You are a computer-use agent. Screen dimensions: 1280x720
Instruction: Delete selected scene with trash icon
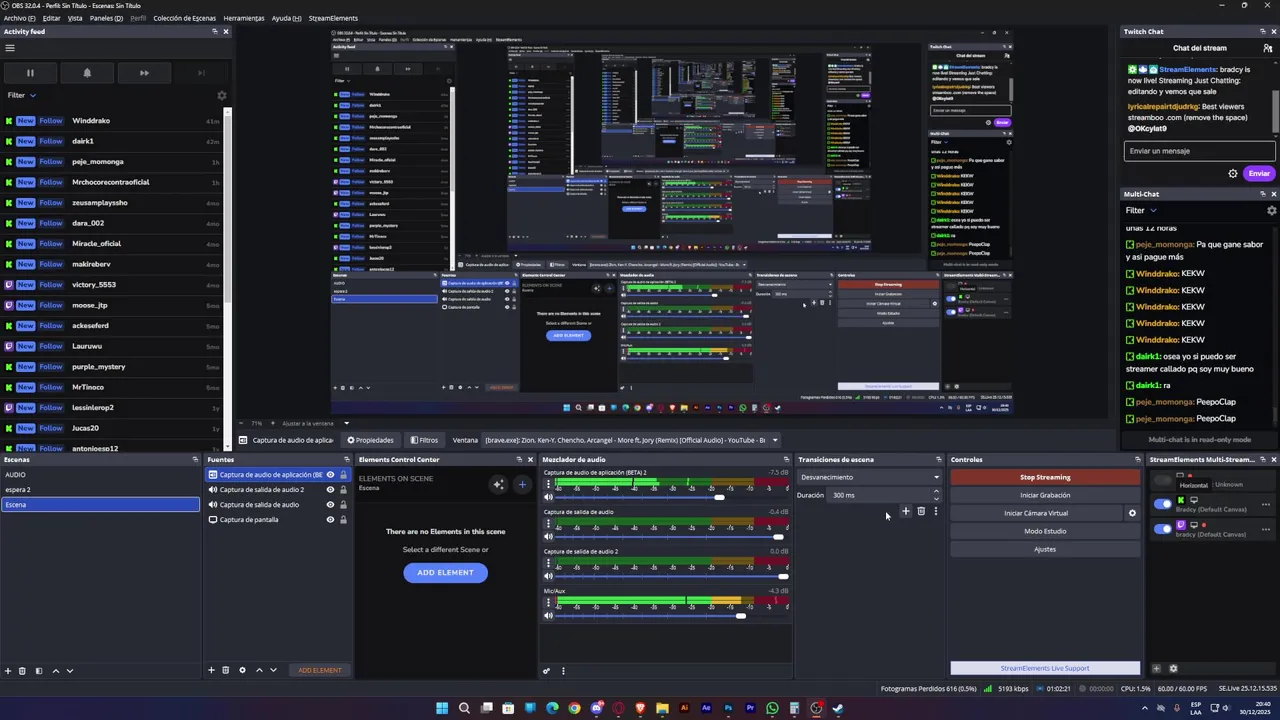[22, 670]
